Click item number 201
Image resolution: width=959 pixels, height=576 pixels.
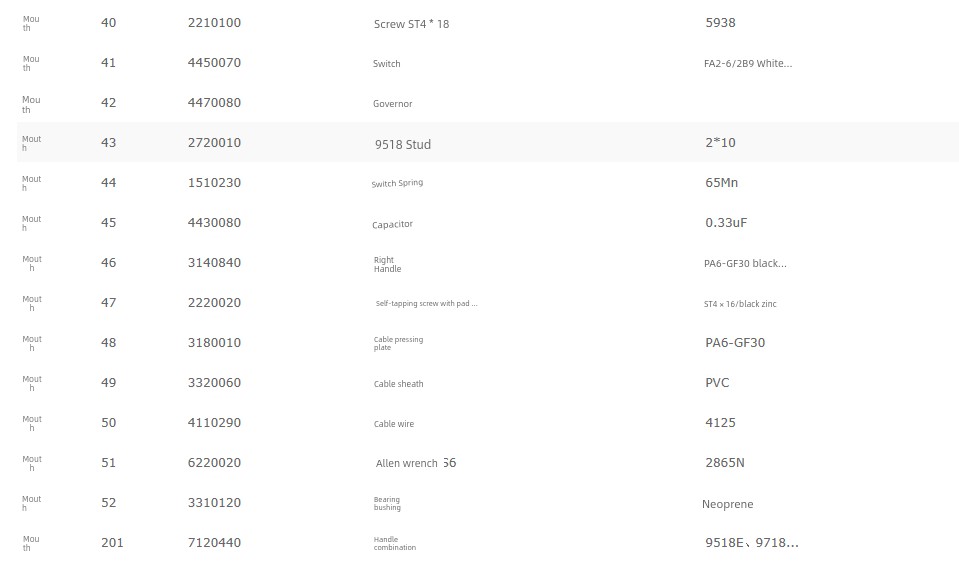click(x=112, y=542)
